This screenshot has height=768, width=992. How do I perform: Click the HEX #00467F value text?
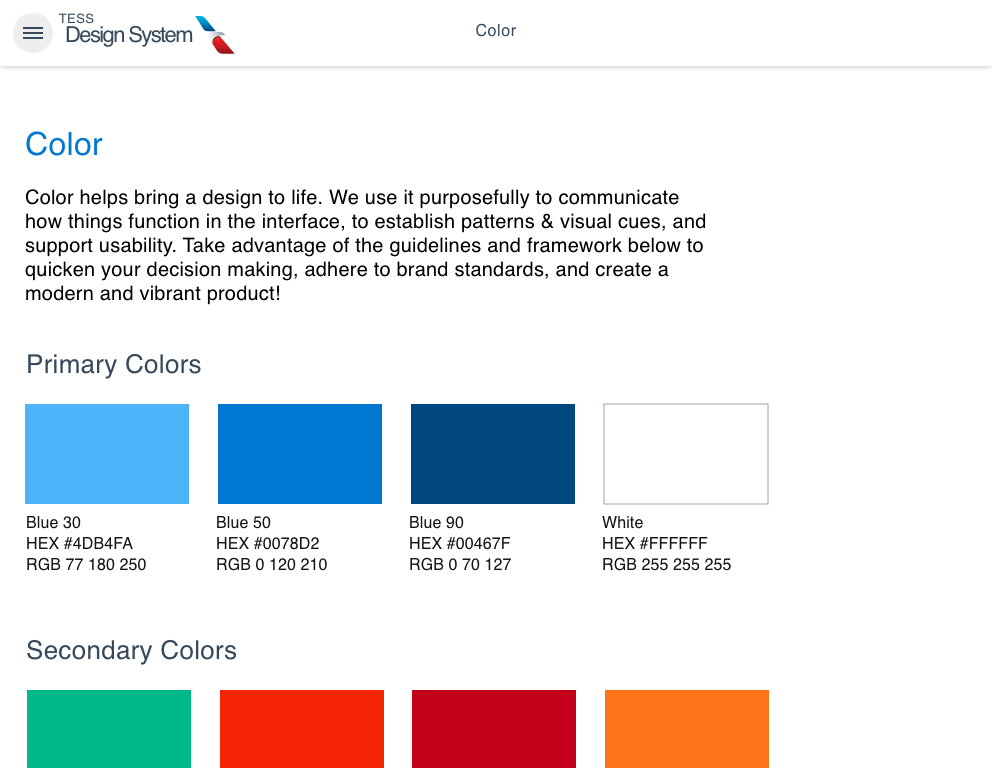tap(460, 543)
